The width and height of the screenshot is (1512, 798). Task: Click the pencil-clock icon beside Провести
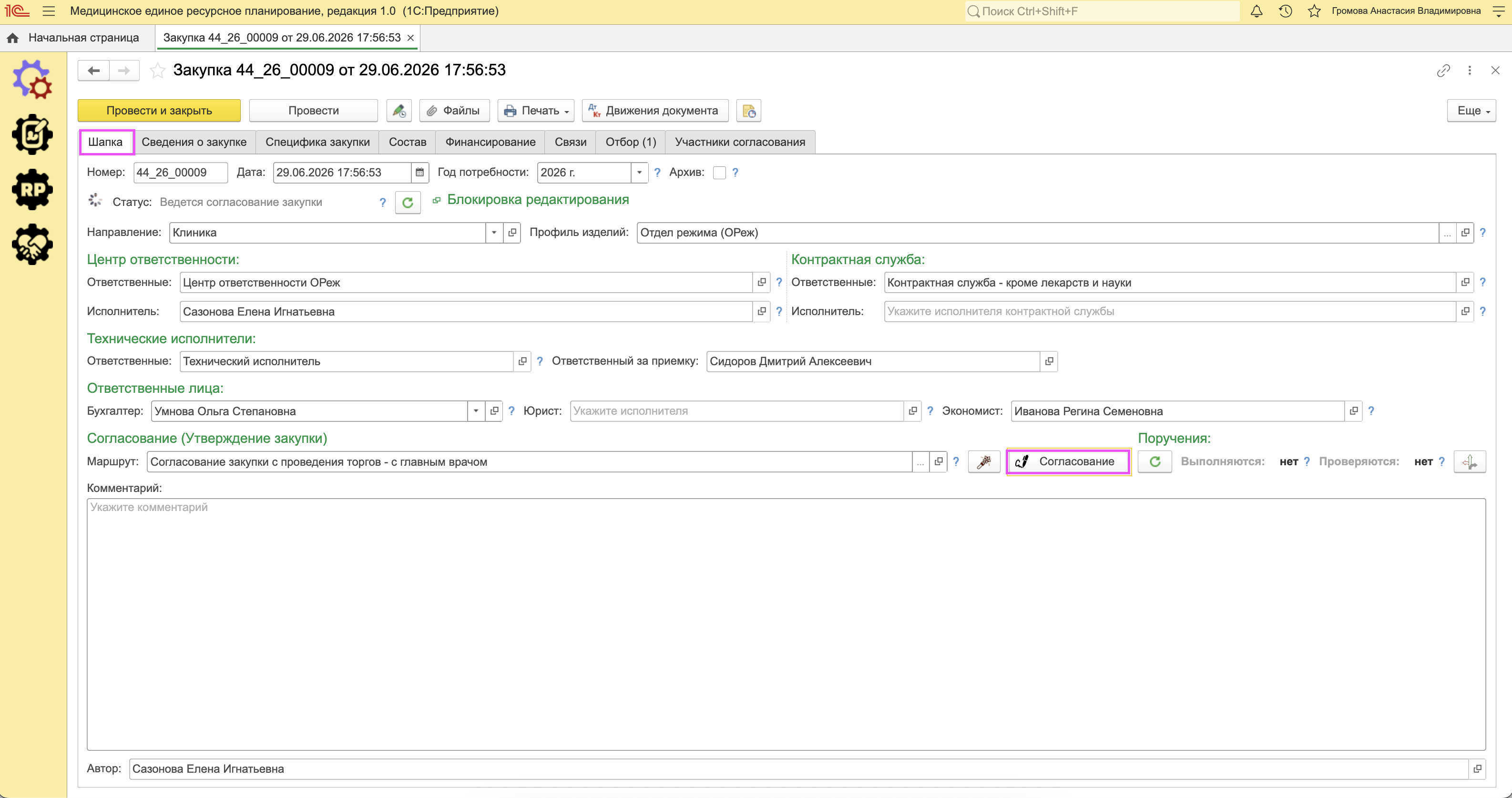pyautogui.click(x=399, y=111)
